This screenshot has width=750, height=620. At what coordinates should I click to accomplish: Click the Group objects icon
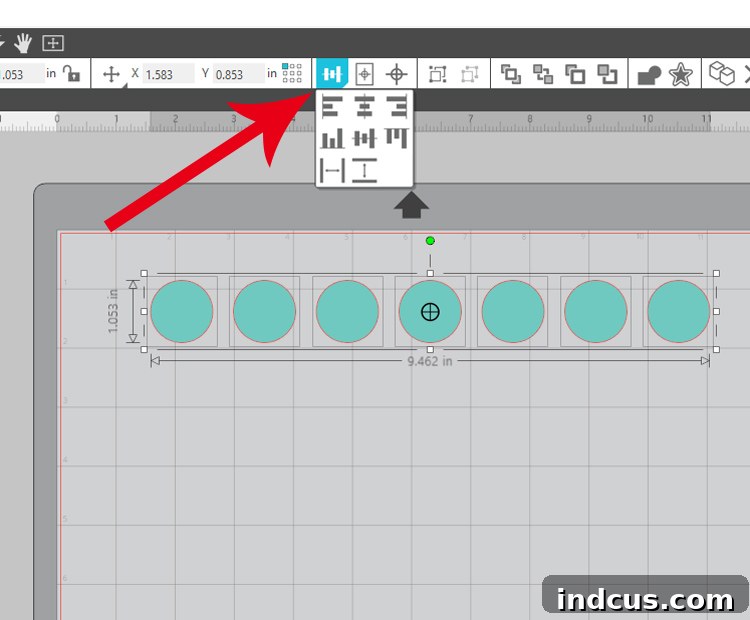coord(437,74)
